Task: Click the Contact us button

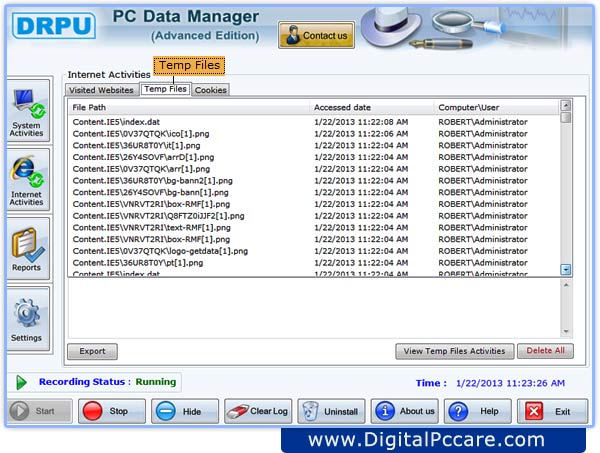Action: (316, 35)
